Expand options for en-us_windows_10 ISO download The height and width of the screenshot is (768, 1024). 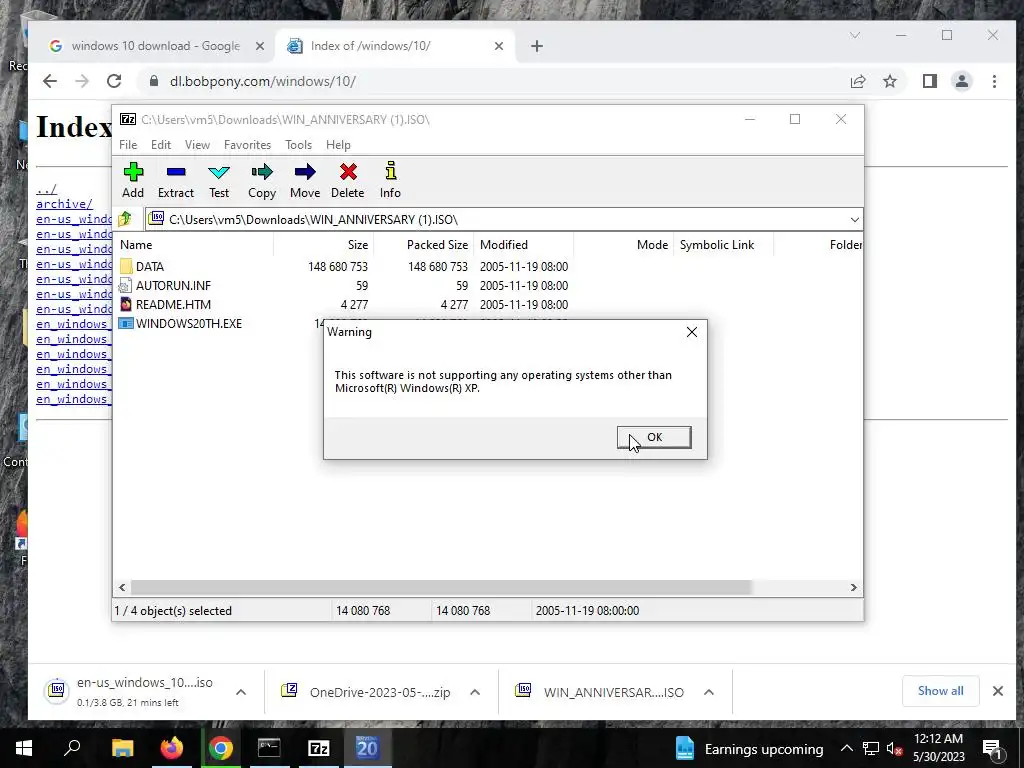point(241,692)
